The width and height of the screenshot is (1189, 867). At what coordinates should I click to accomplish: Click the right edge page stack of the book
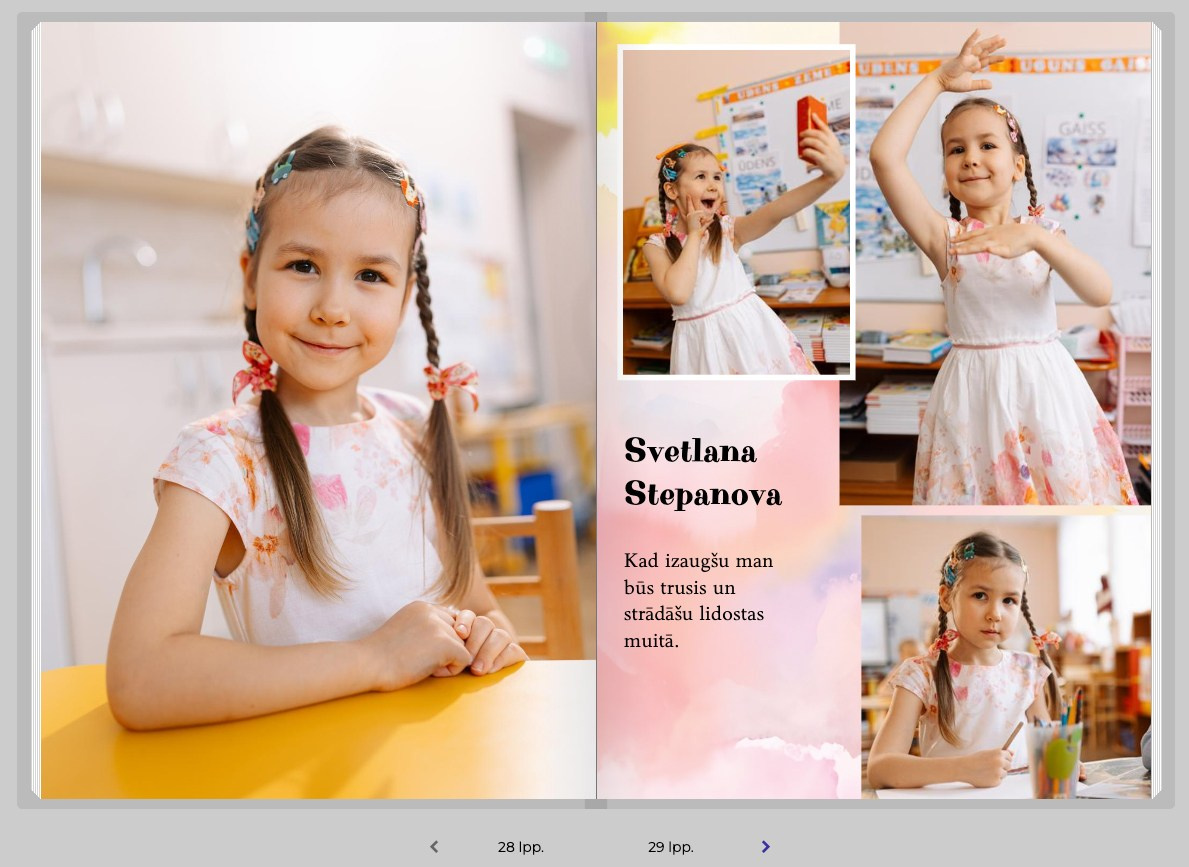[x=1156, y=410]
